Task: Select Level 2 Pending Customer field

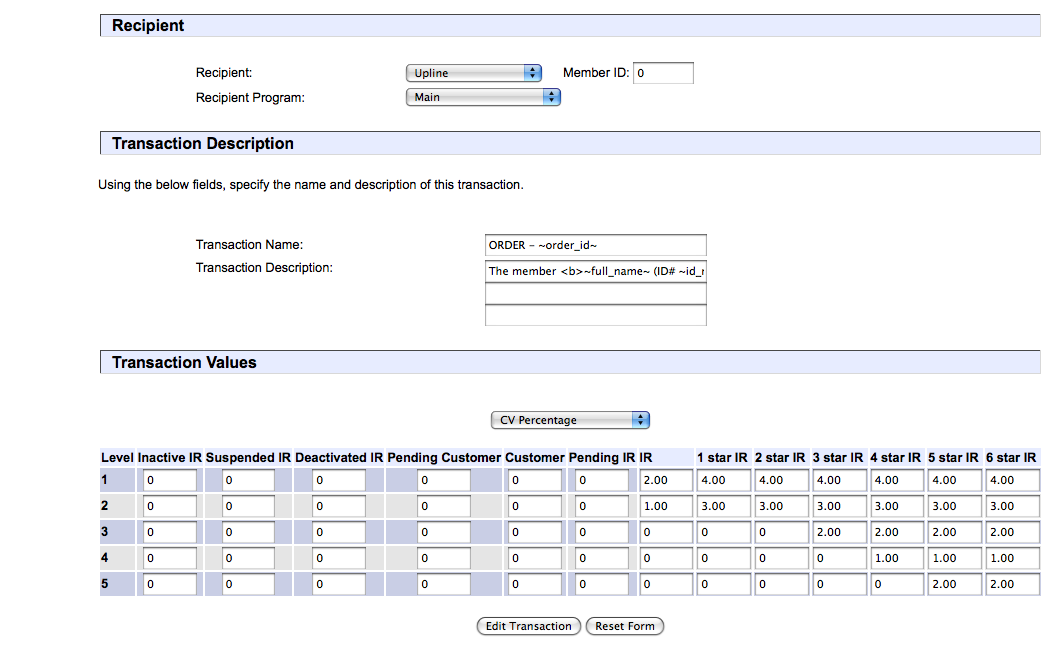Action: tap(443, 506)
